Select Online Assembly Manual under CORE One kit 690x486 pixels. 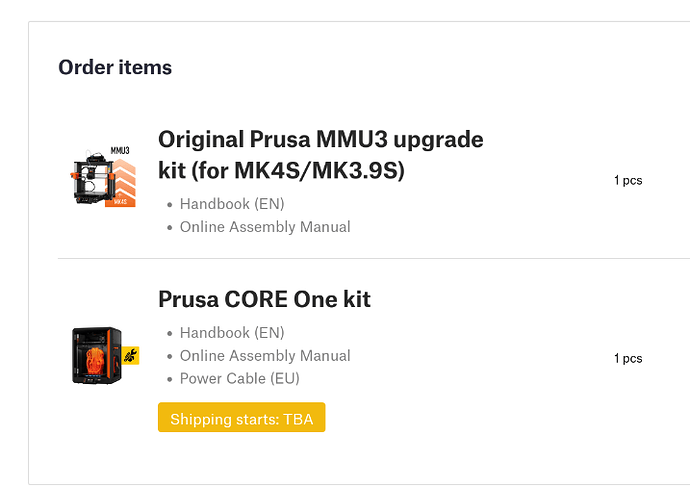coord(265,356)
